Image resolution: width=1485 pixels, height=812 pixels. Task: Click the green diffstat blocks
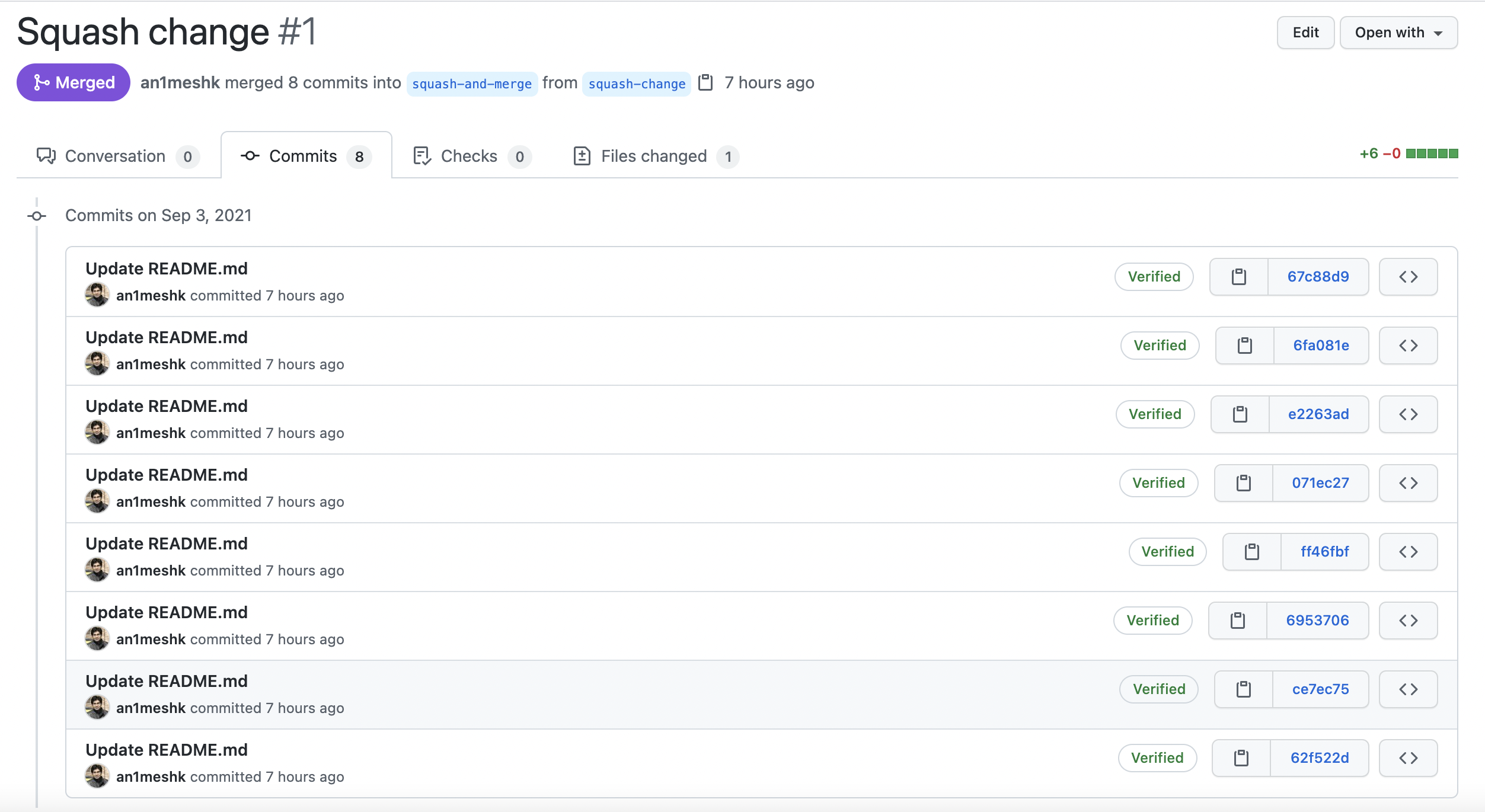tap(1432, 154)
